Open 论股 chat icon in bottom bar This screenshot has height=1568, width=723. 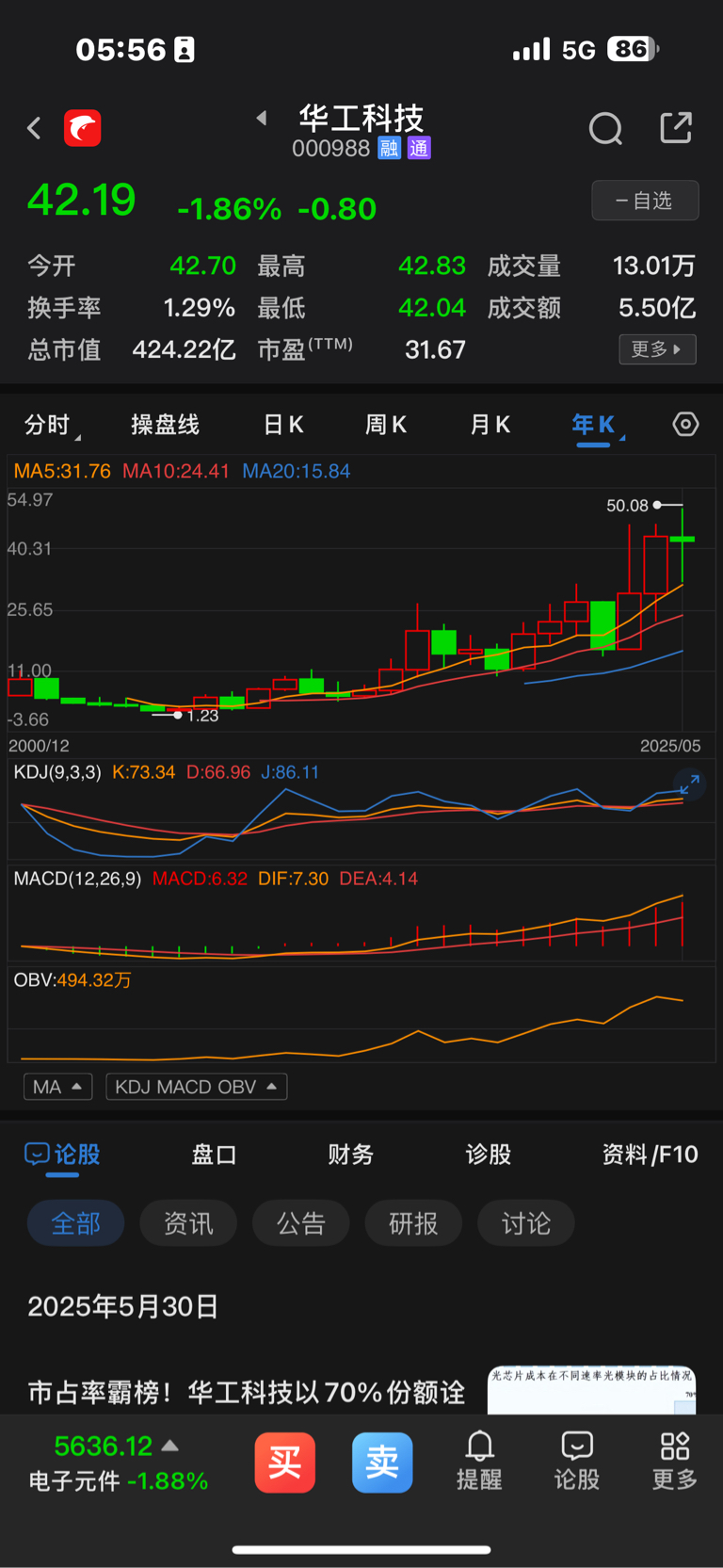(x=577, y=1462)
